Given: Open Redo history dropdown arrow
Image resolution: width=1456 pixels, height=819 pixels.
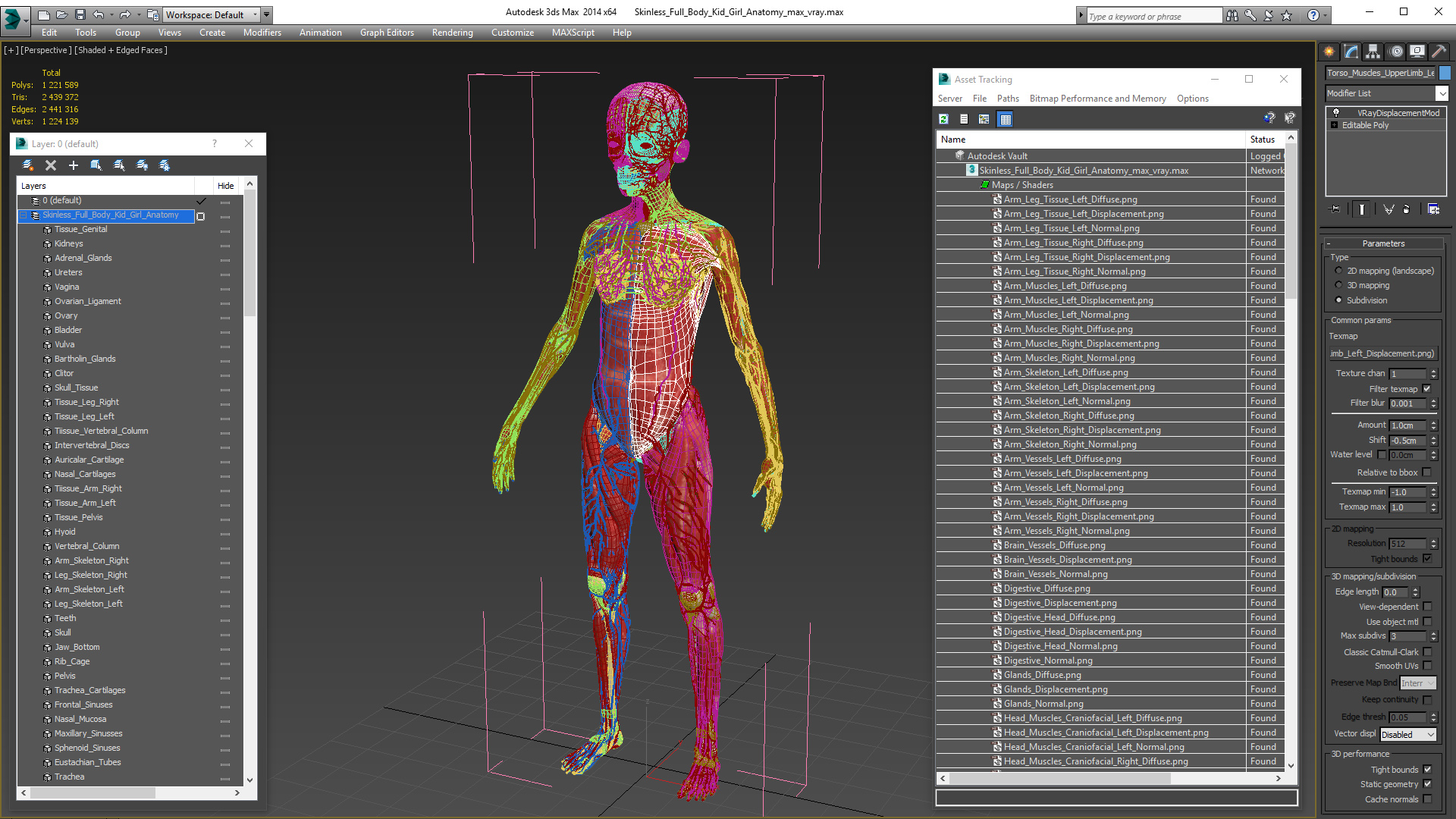Looking at the screenshot, I should tap(138, 14).
